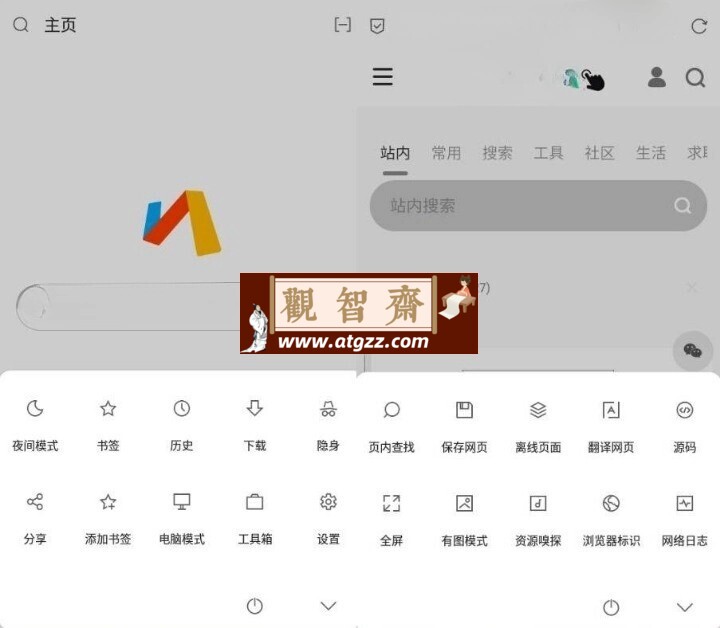Toggle image mode (有图模式) icon
The width and height of the screenshot is (720, 628).
[464, 503]
